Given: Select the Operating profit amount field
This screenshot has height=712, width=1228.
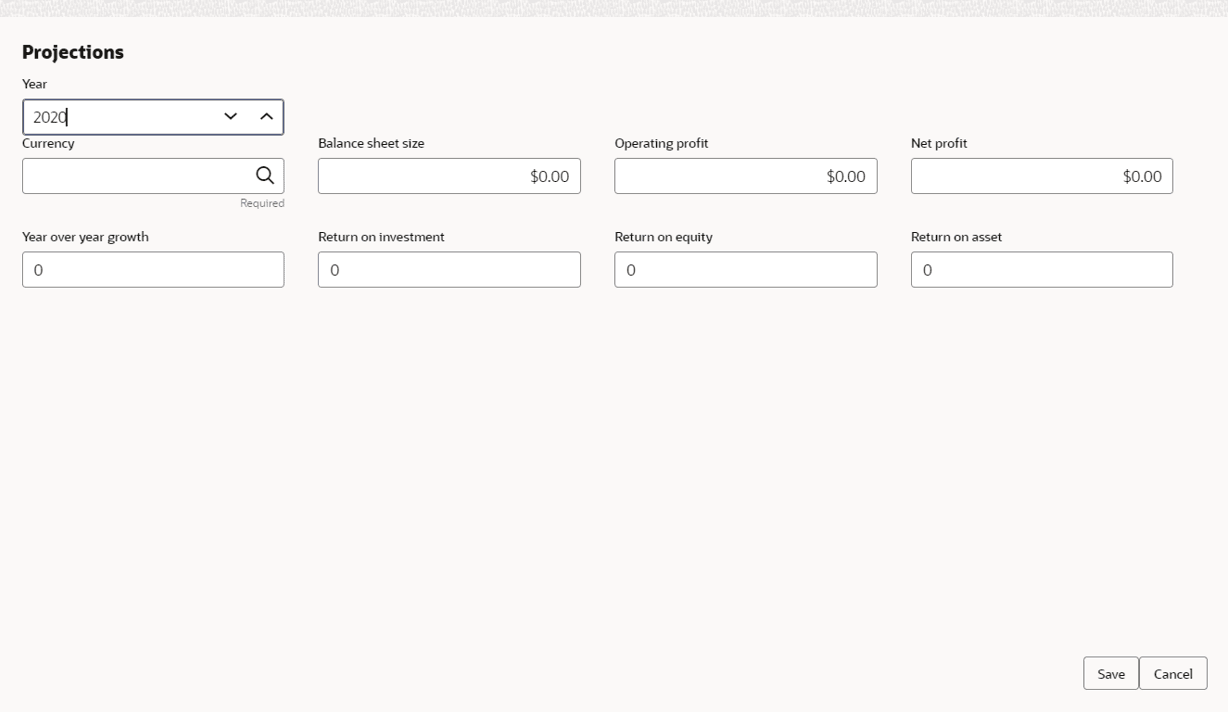Looking at the screenshot, I should 746,176.
